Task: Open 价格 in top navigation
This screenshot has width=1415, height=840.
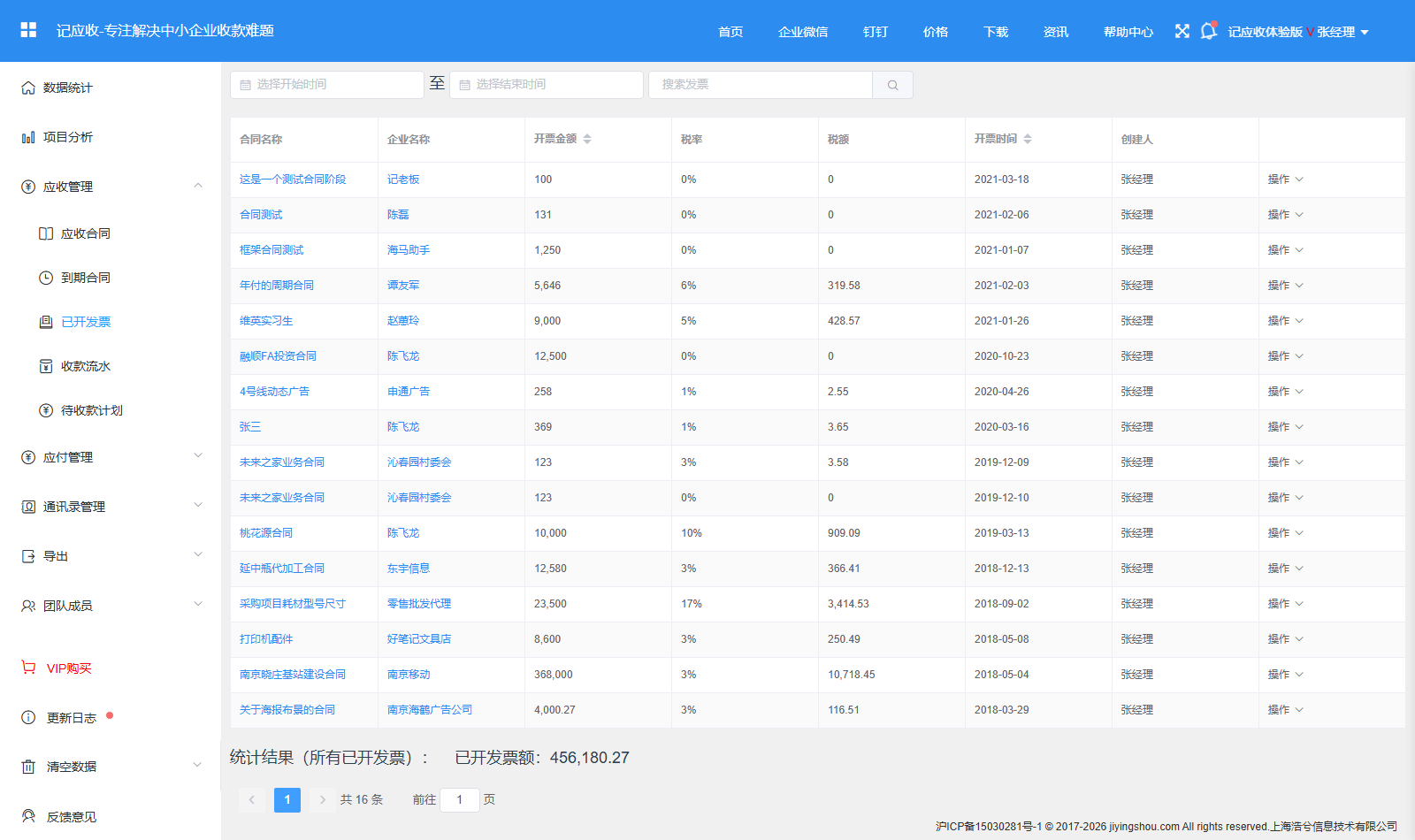Action: pyautogui.click(x=936, y=32)
